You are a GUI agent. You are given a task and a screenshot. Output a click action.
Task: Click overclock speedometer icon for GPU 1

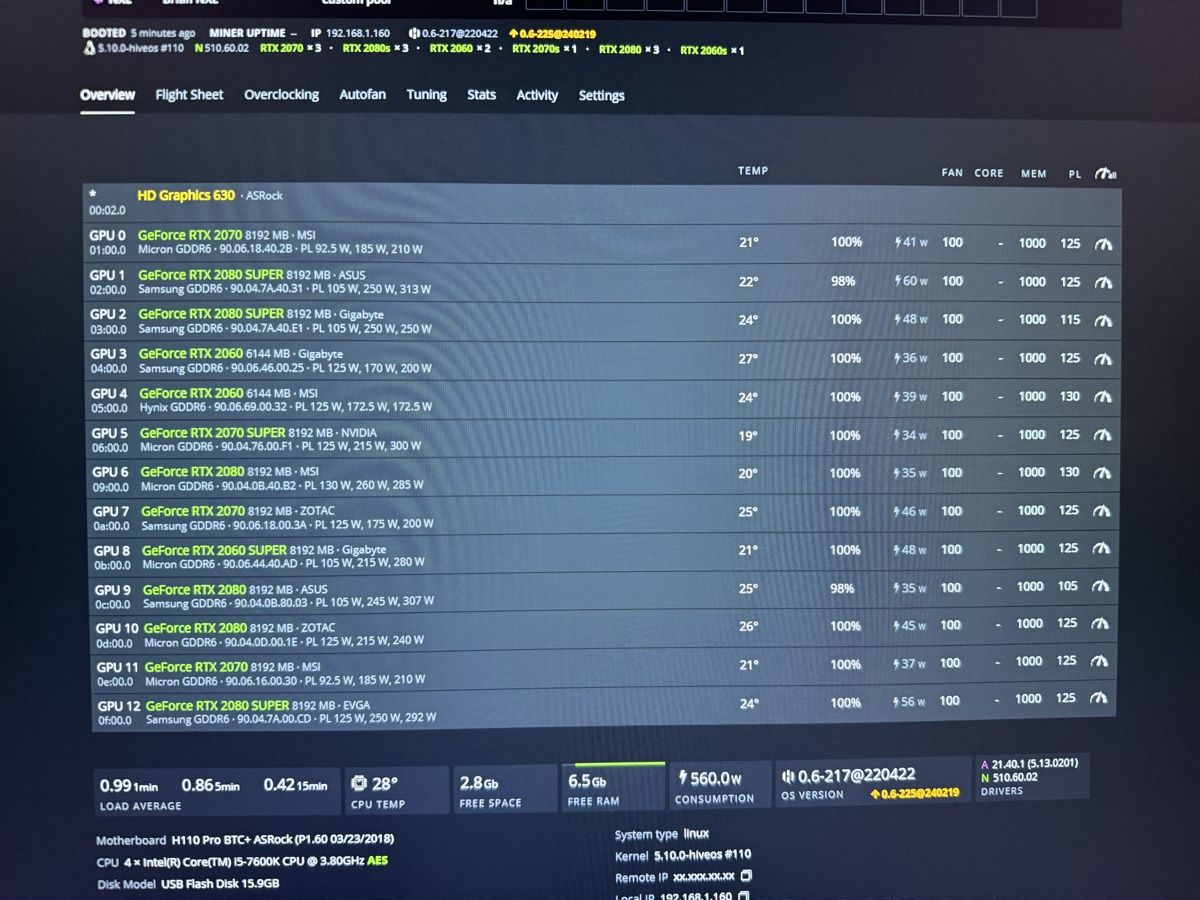[x=1103, y=283]
